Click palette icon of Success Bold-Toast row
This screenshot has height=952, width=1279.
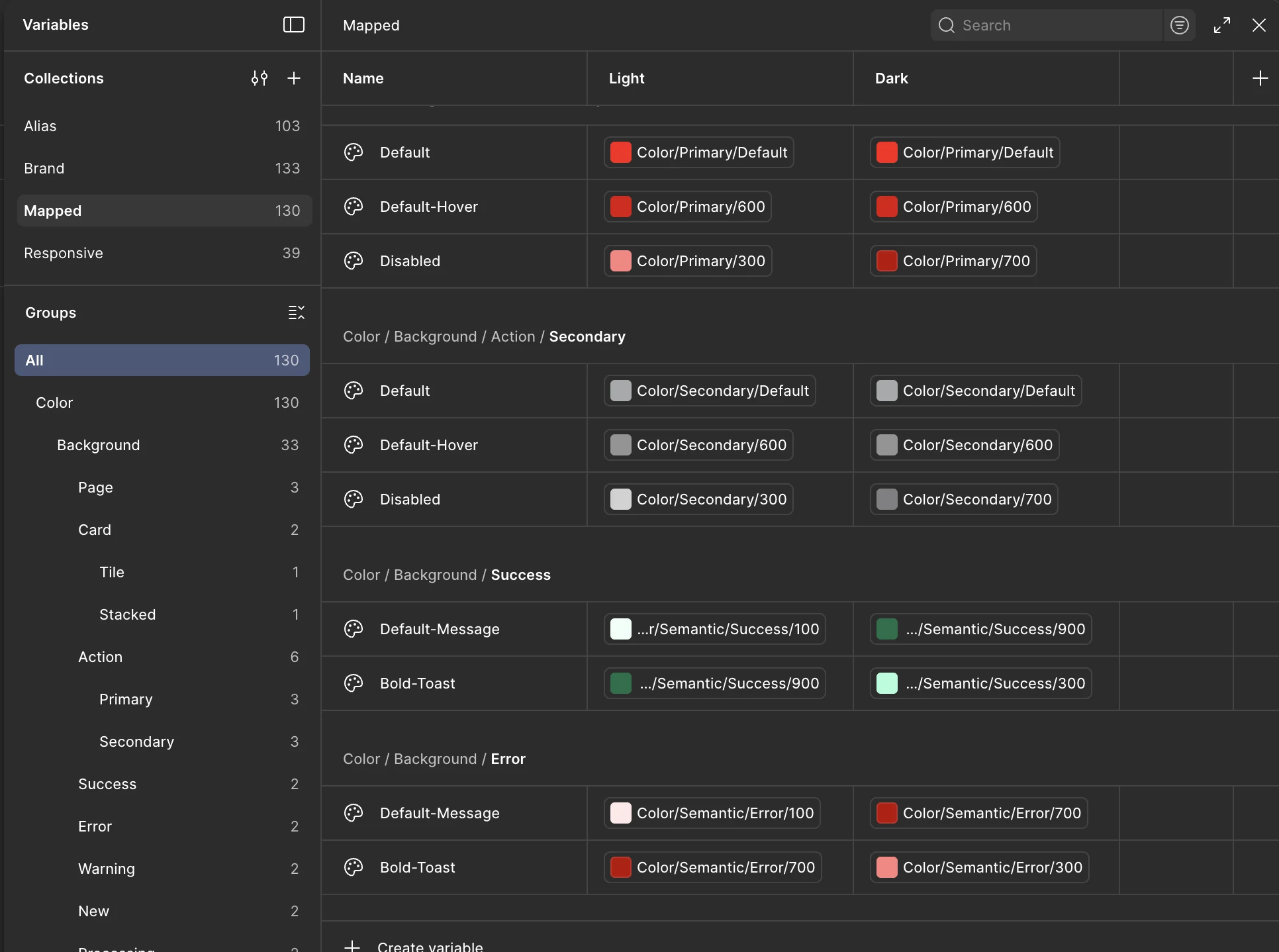point(354,683)
